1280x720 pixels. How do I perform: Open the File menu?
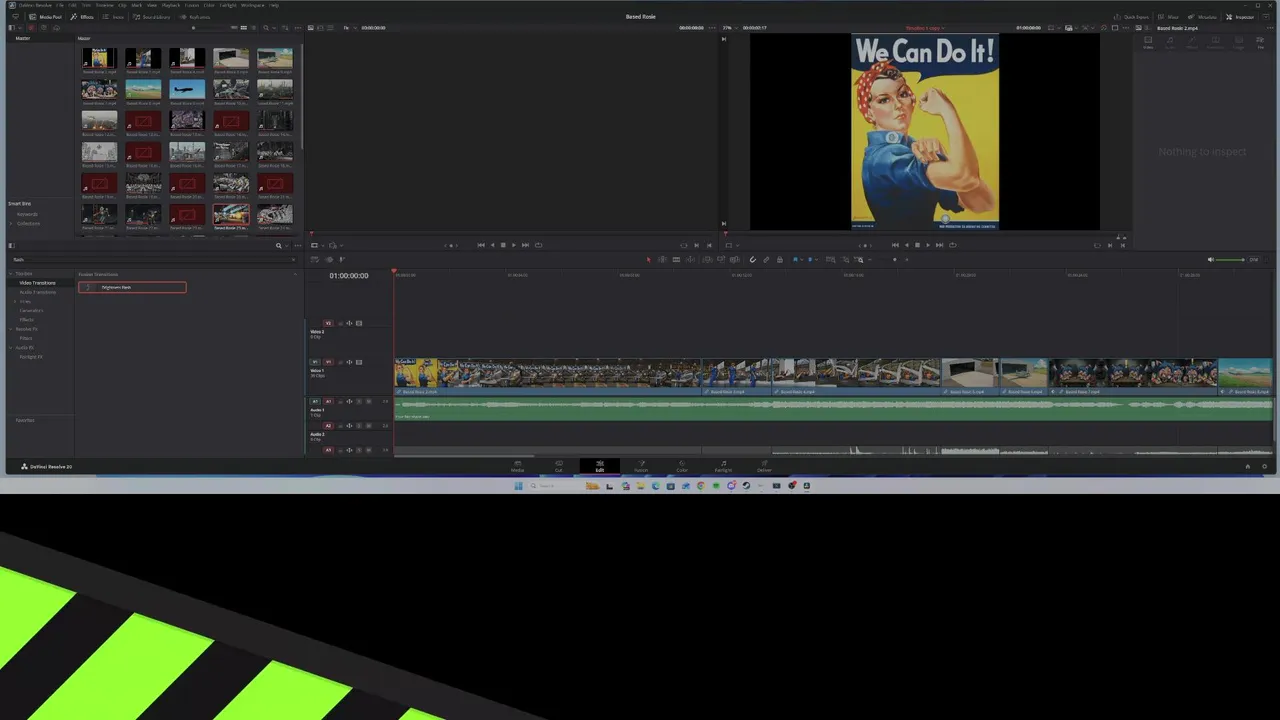click(x=60, y=5)
